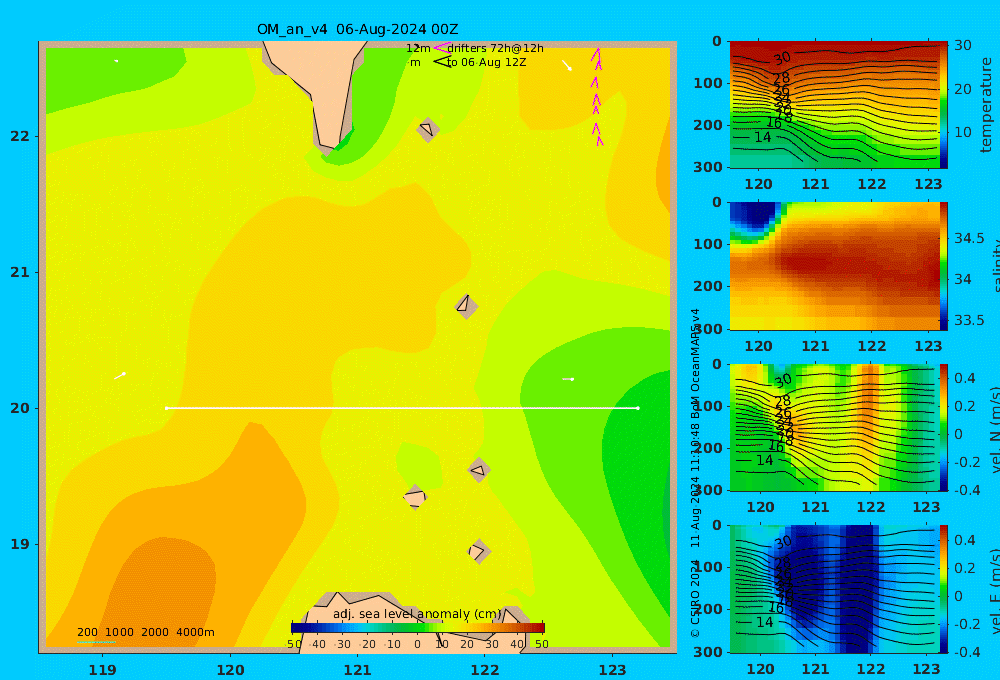This screenshot has height=680, width=1000.
Task: Click the white drifter marker near 20.2°N, 119.2°E
Action: click(119, 376)
